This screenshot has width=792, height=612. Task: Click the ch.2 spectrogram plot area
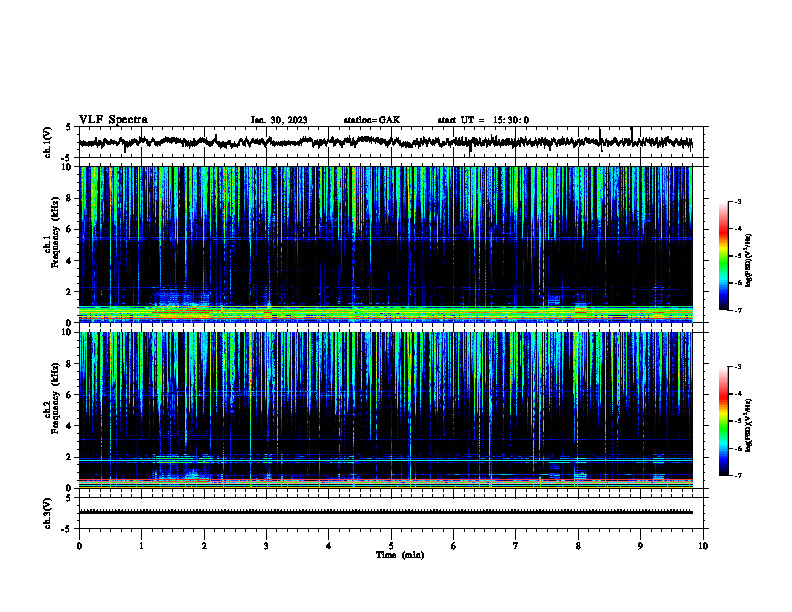click(385, 410)
